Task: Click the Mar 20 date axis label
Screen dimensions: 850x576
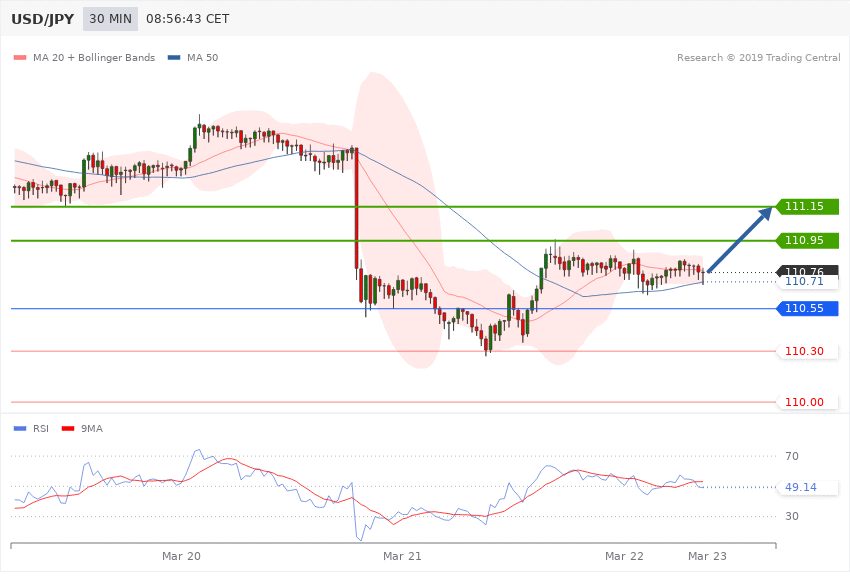Action: pyautogui.click(x=181, y=556)
